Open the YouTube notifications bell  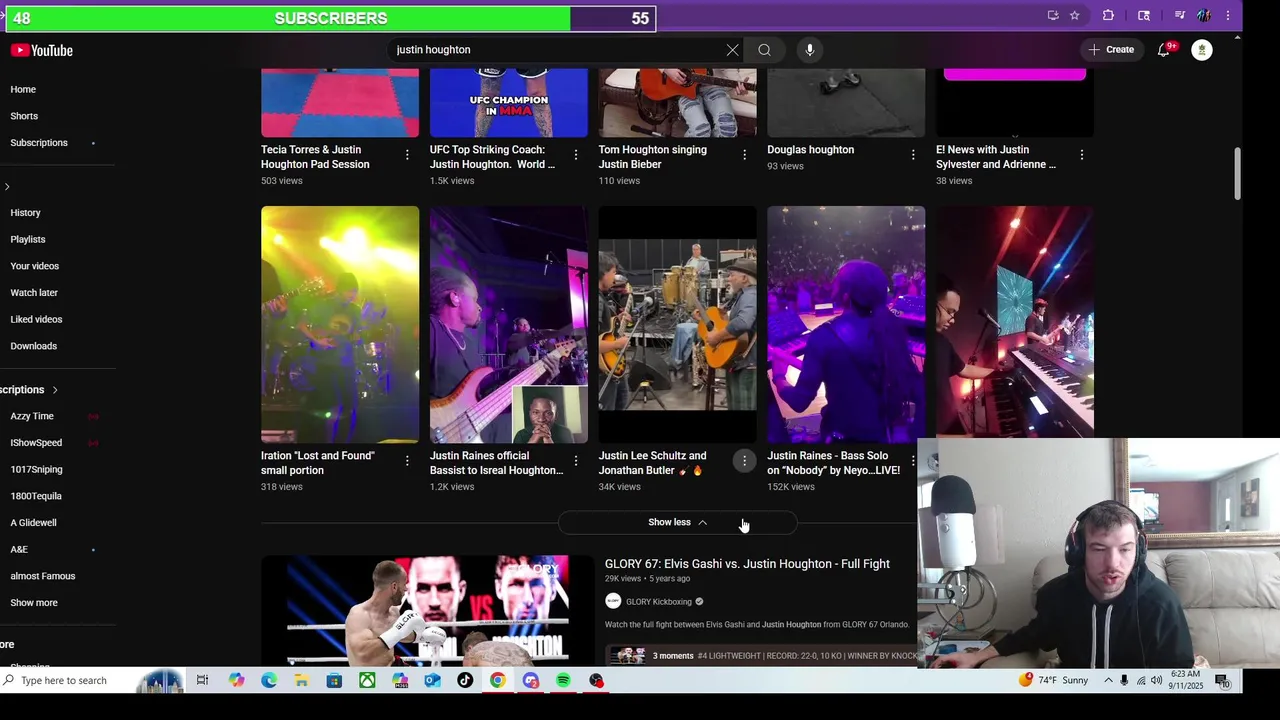click(1164, 50)
